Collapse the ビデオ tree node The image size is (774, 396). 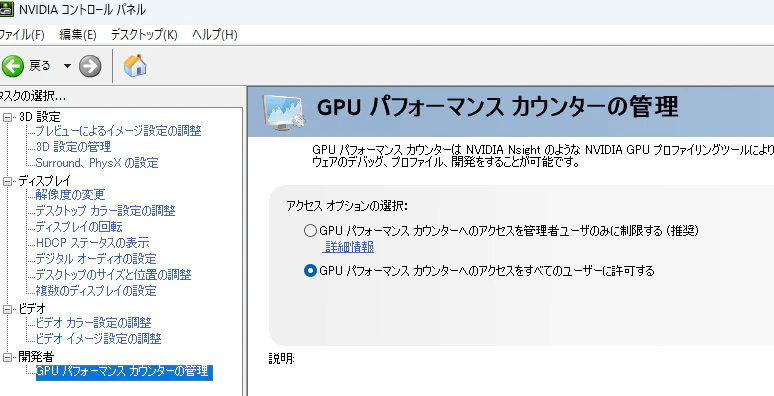pyautogui.click(x=7, y=309)
